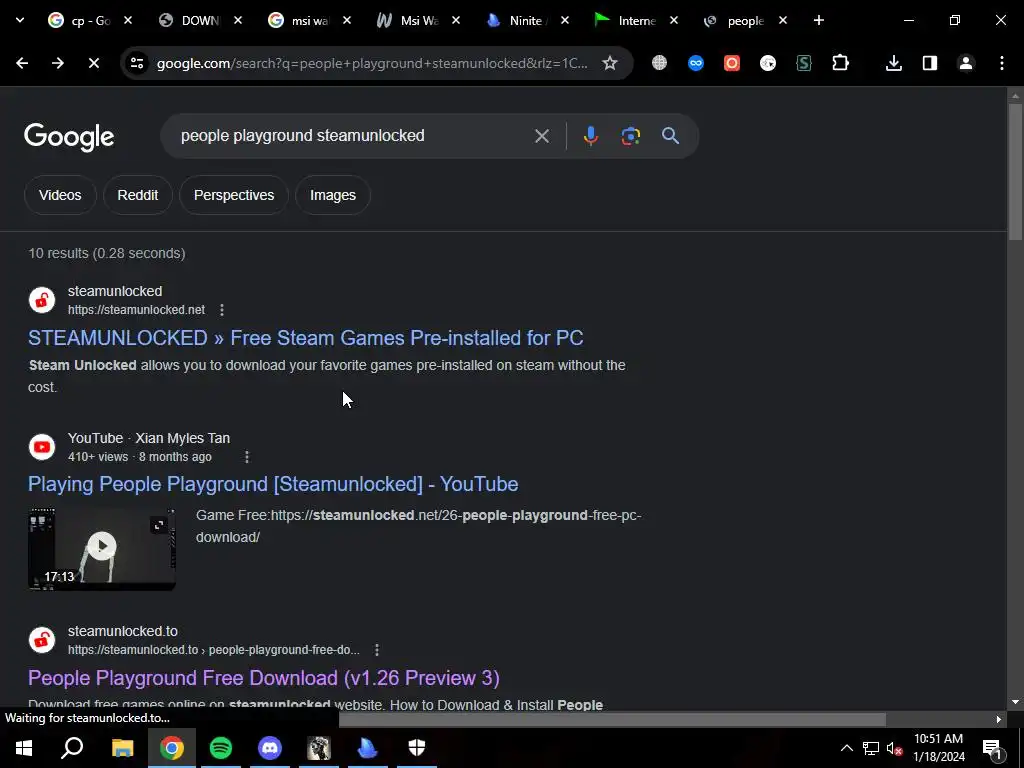Open the Windows Start menu
This screenshot has width=1024, height=768.
[x=24, y=748]
